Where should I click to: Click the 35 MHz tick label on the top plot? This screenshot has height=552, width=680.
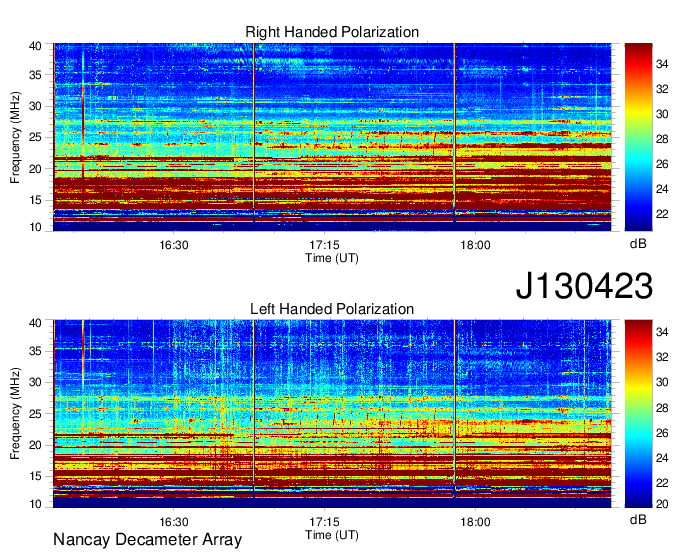(35, 75)
